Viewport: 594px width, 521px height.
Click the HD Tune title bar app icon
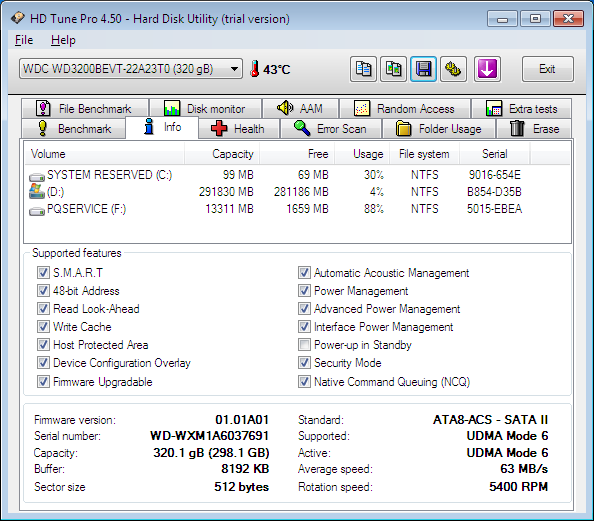coord(17,18)
